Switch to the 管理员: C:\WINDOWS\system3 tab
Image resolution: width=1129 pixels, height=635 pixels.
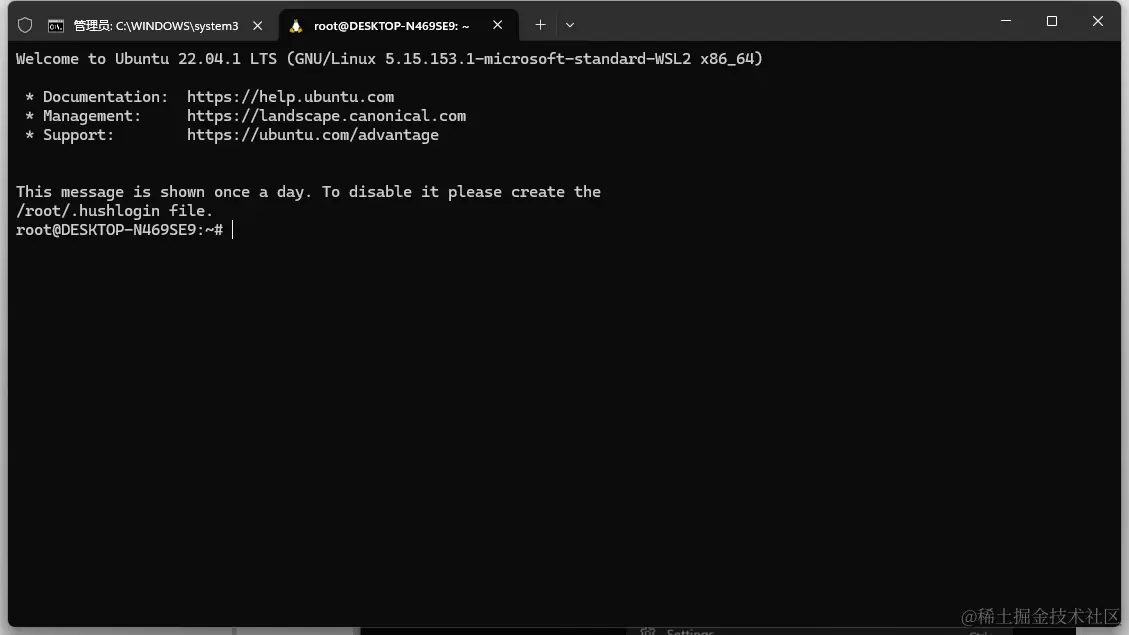point(156,26)
